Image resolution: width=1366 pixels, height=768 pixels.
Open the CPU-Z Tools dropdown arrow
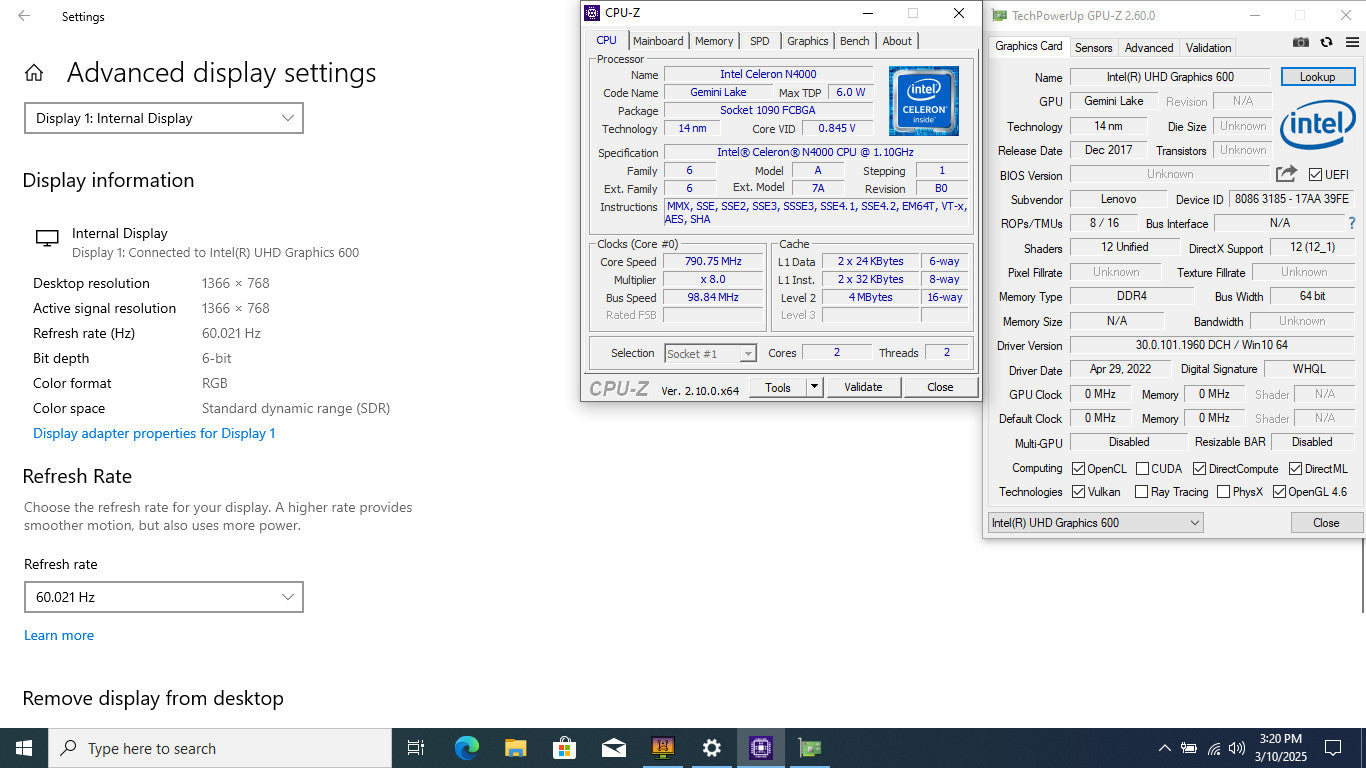click(x=815, y=387)
